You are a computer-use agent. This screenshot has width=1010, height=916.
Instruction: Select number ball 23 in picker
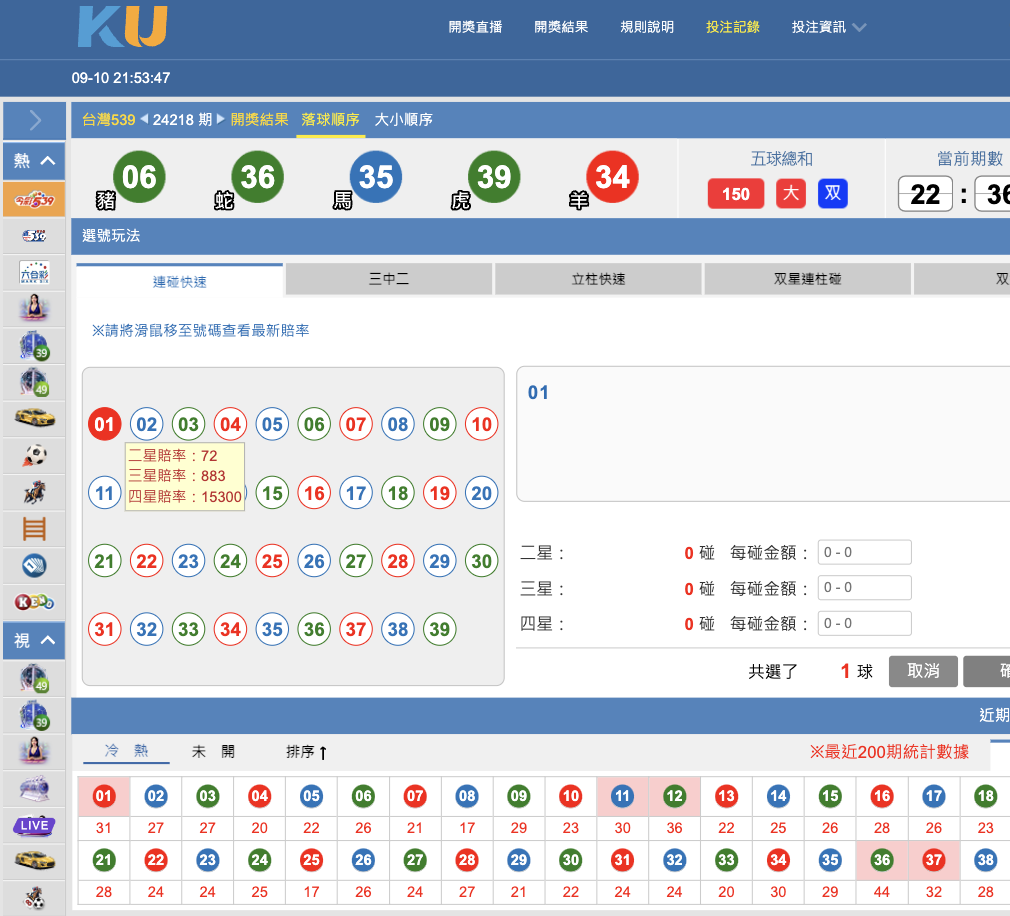pyautogui.click(x=188, y=561)
